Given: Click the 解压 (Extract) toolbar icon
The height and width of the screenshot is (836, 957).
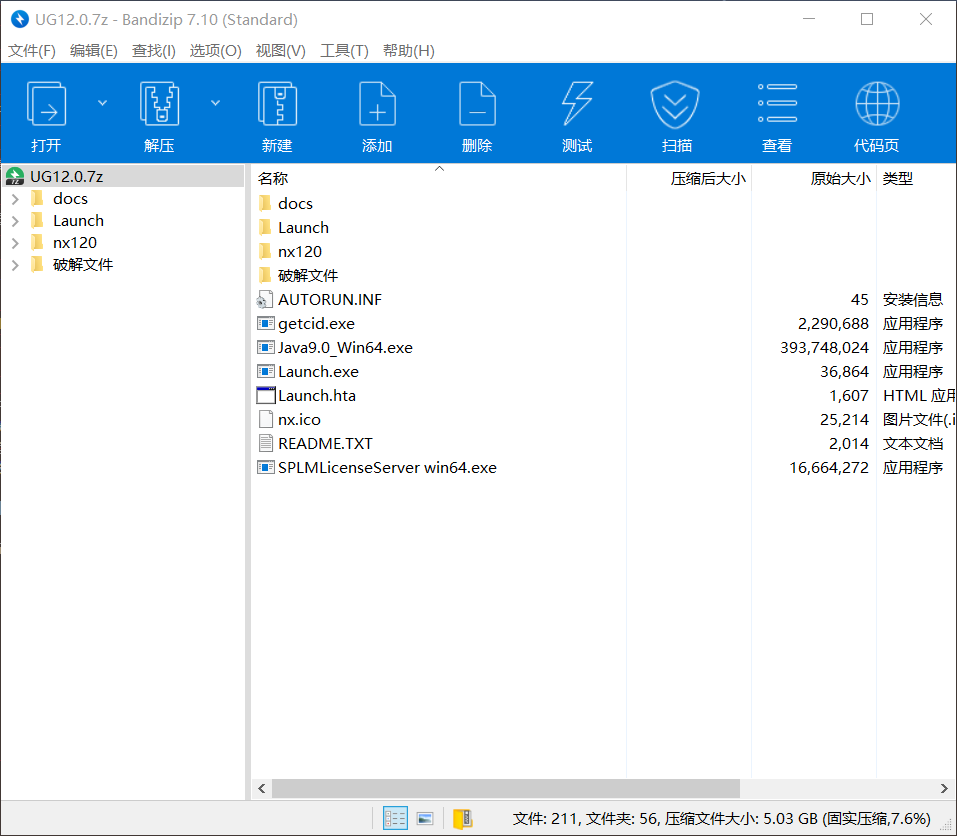Looking at the screenshot, I should pyautogui.click(x=159, y=104).
